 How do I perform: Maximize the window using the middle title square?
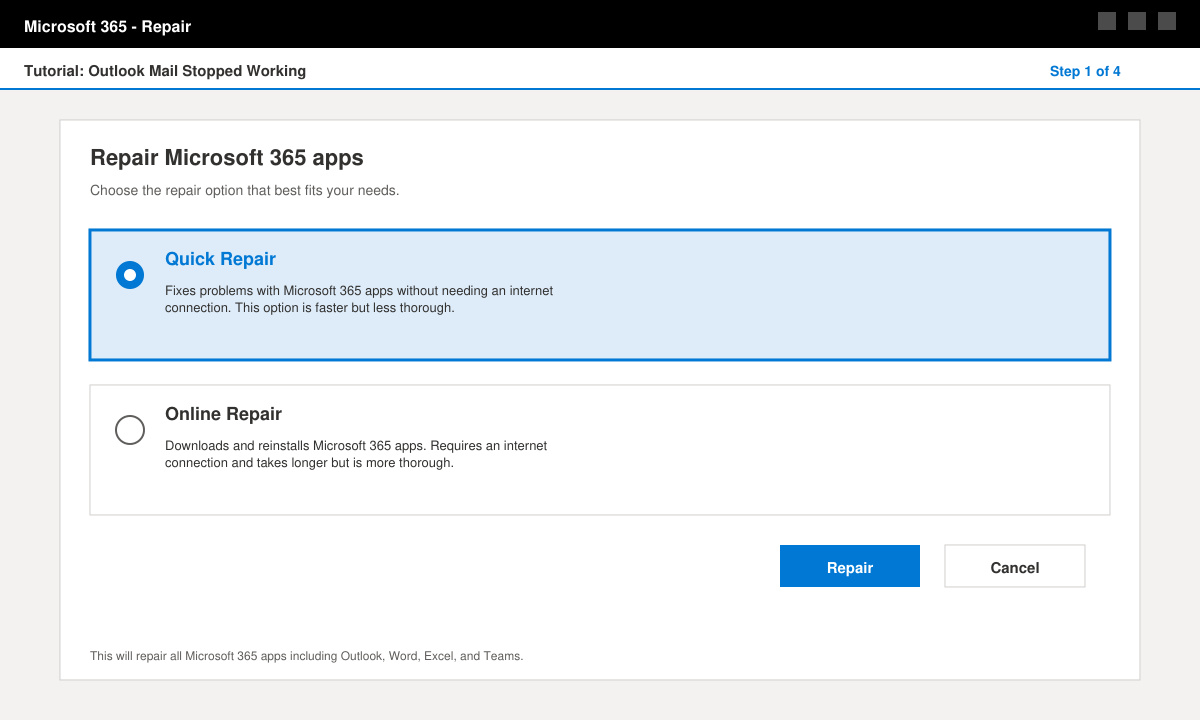[1137, 21]
